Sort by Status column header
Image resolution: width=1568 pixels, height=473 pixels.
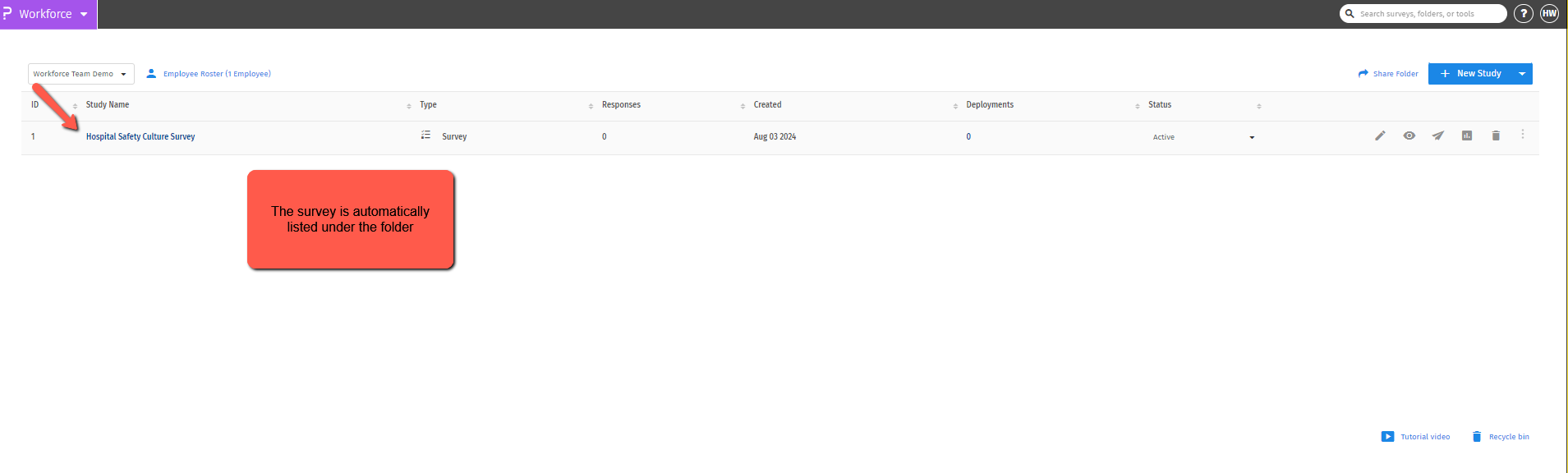click(1160, 105)
